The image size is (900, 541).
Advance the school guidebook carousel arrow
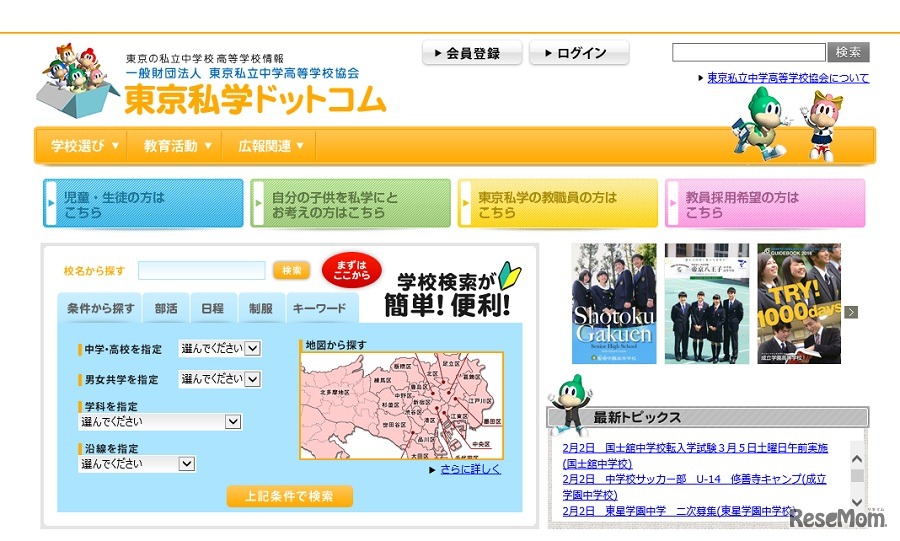[851, 312]
